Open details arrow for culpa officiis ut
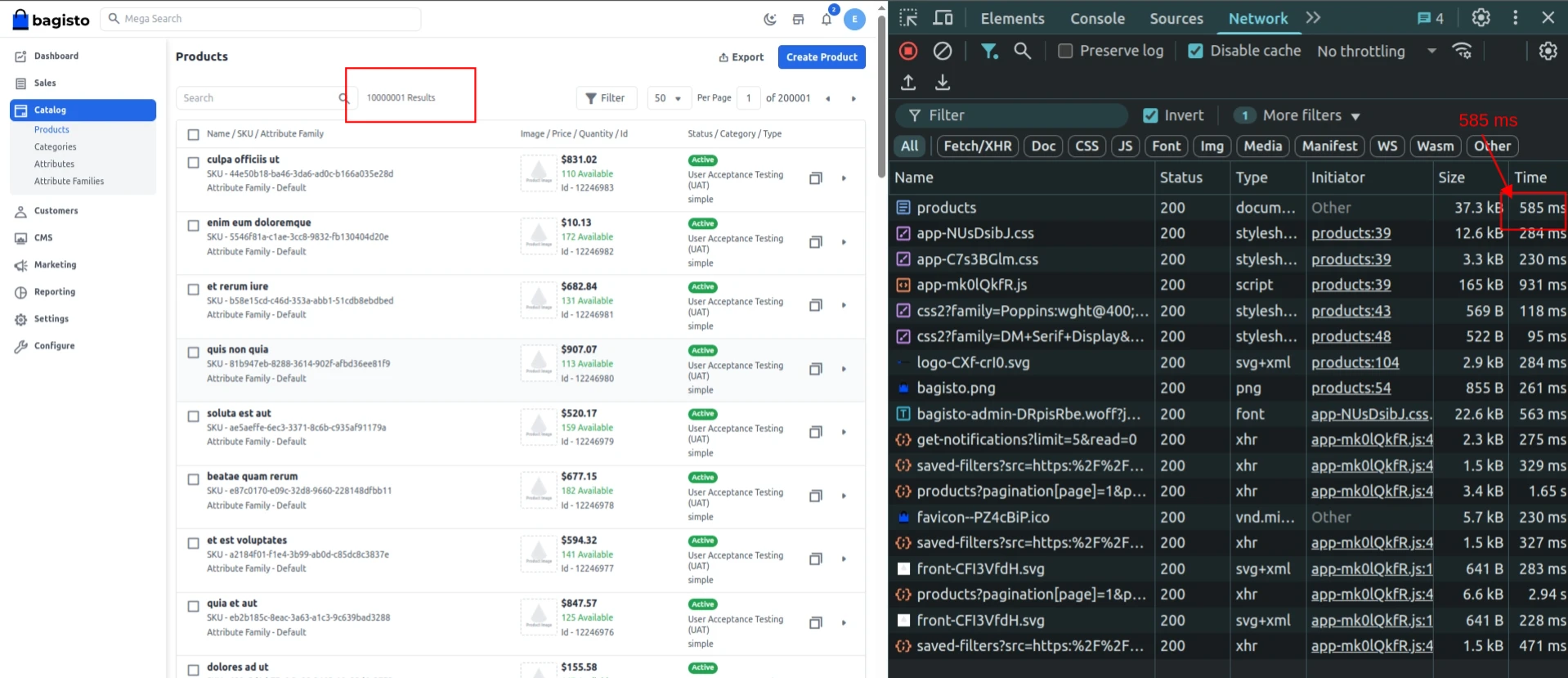1568x678 pixels. (x=844, y=178)
